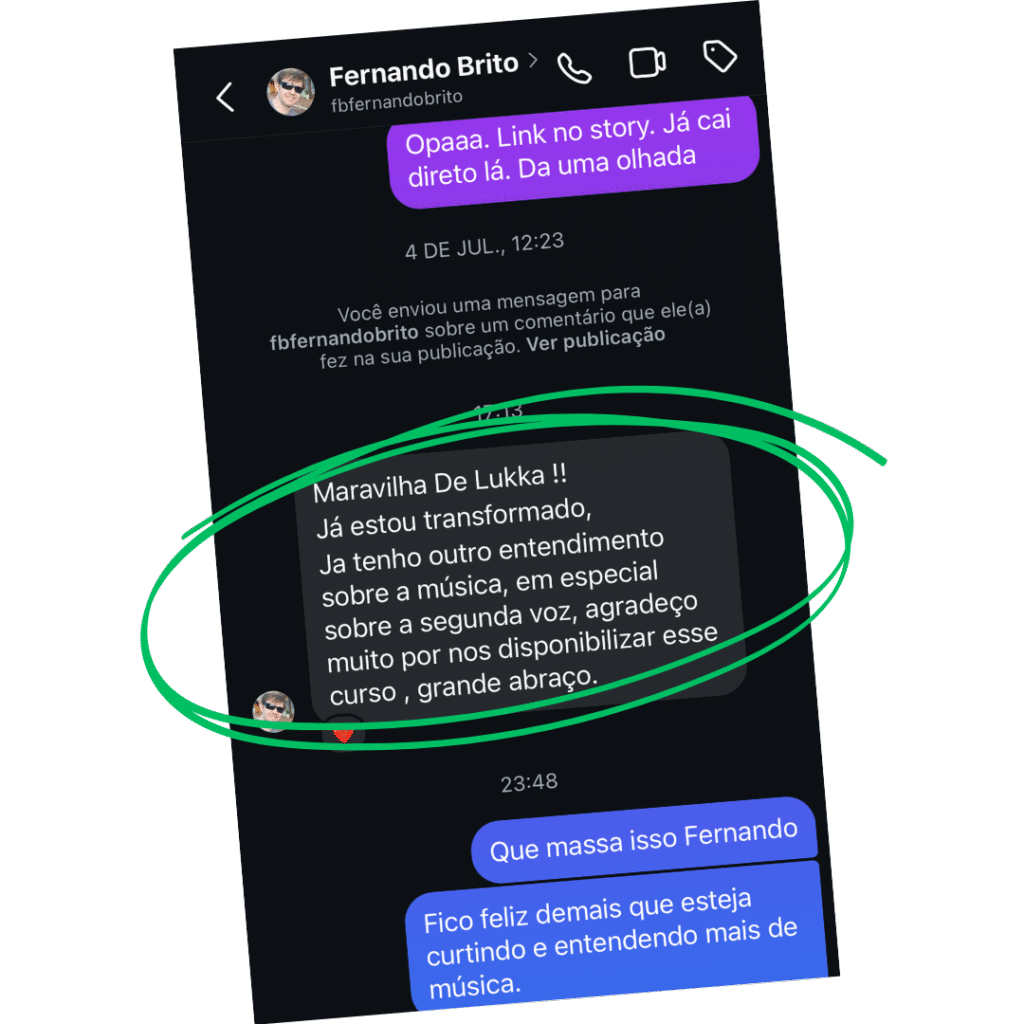
Task: Click the 23:48 timestamp label
Action: pyautogui.click(x=529, y=782)
